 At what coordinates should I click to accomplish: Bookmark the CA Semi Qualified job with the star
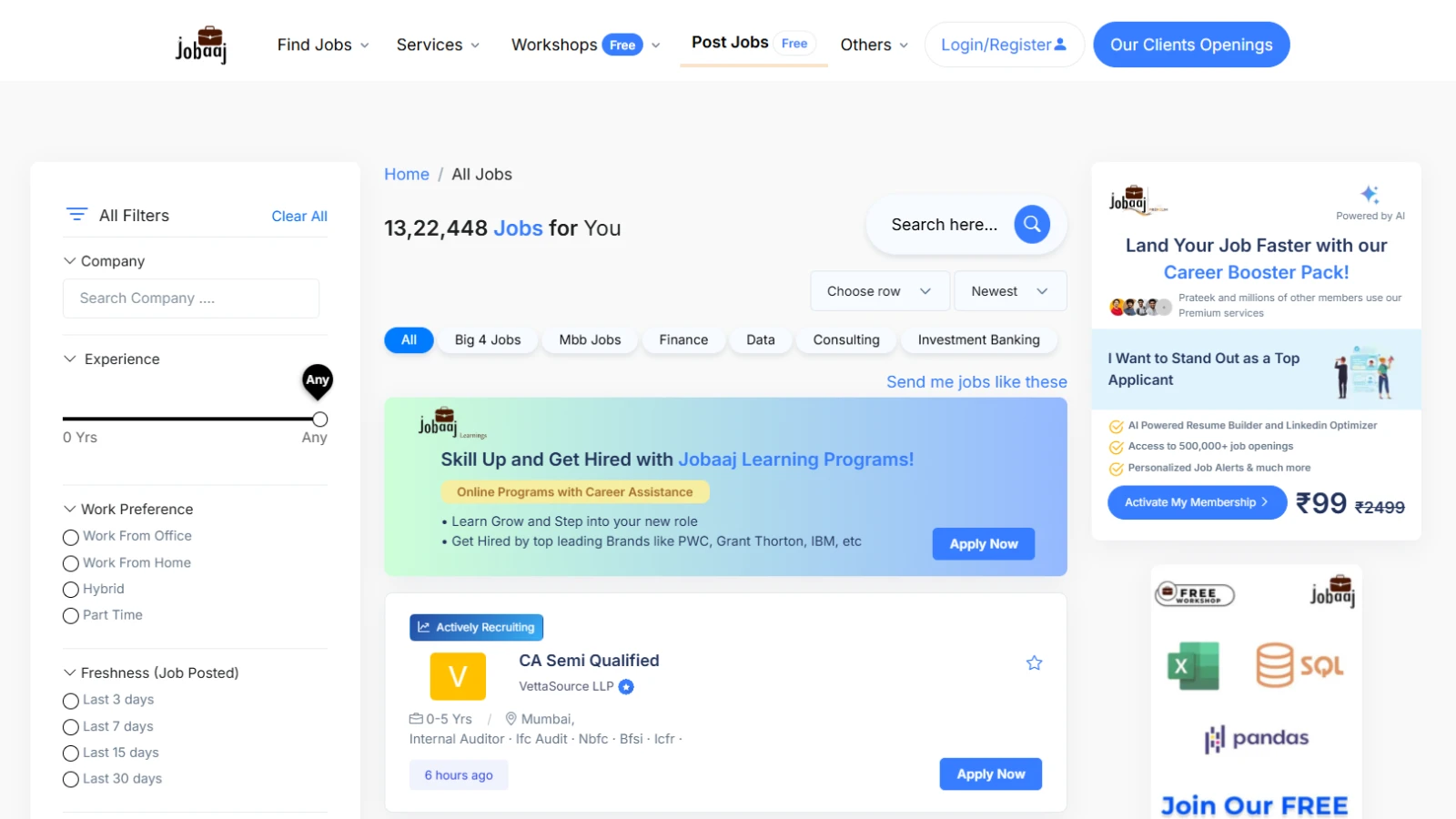[1034, 662]
